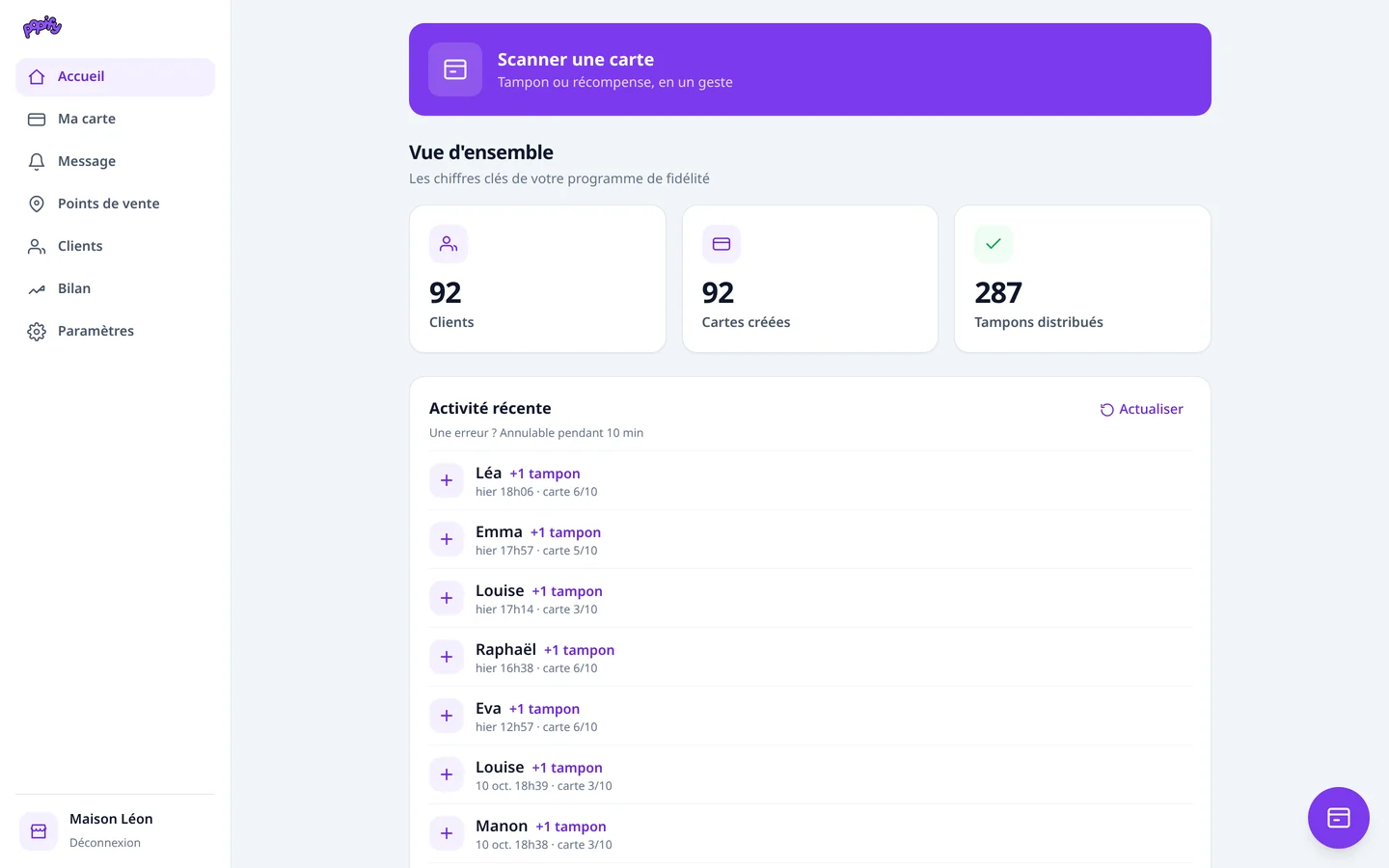Click the refresh icon next to Actualiser

(1107, 410)
